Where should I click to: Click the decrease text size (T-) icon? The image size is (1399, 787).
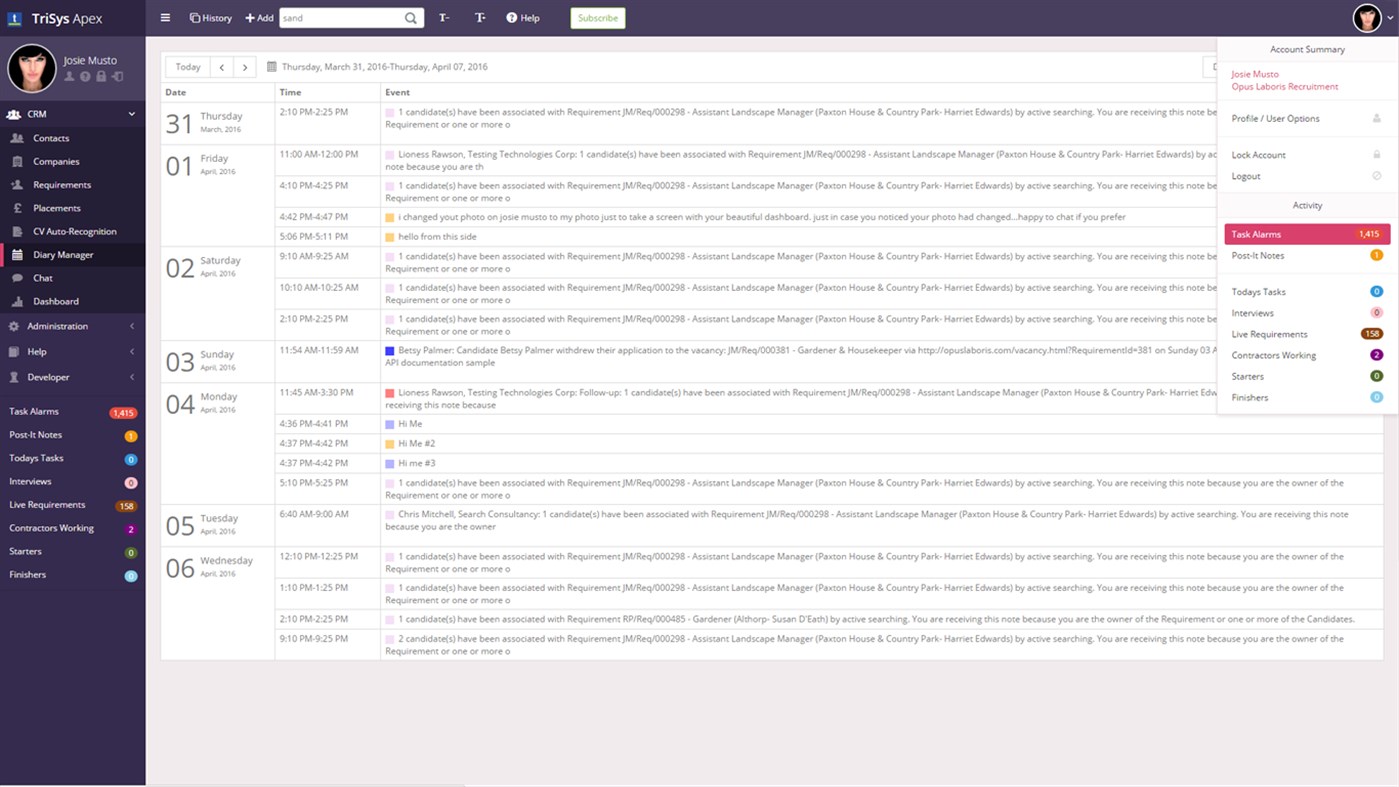click(x=444, y=17)
